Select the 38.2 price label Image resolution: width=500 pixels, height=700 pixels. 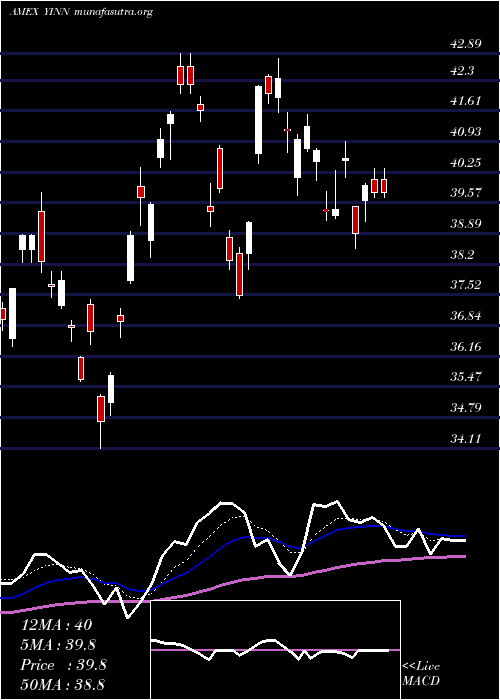tap(462, 255)
